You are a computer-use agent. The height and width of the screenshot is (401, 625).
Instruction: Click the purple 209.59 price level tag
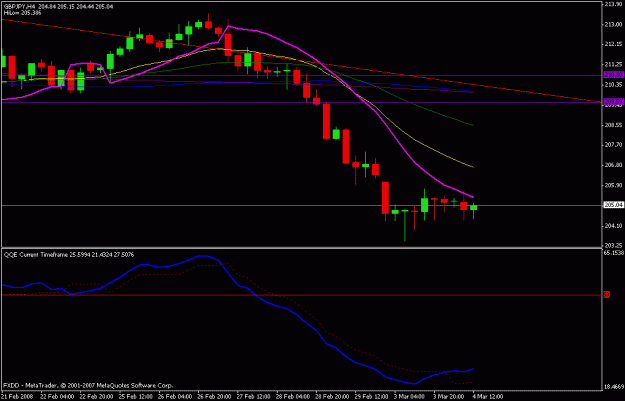[x=613, y=102]
